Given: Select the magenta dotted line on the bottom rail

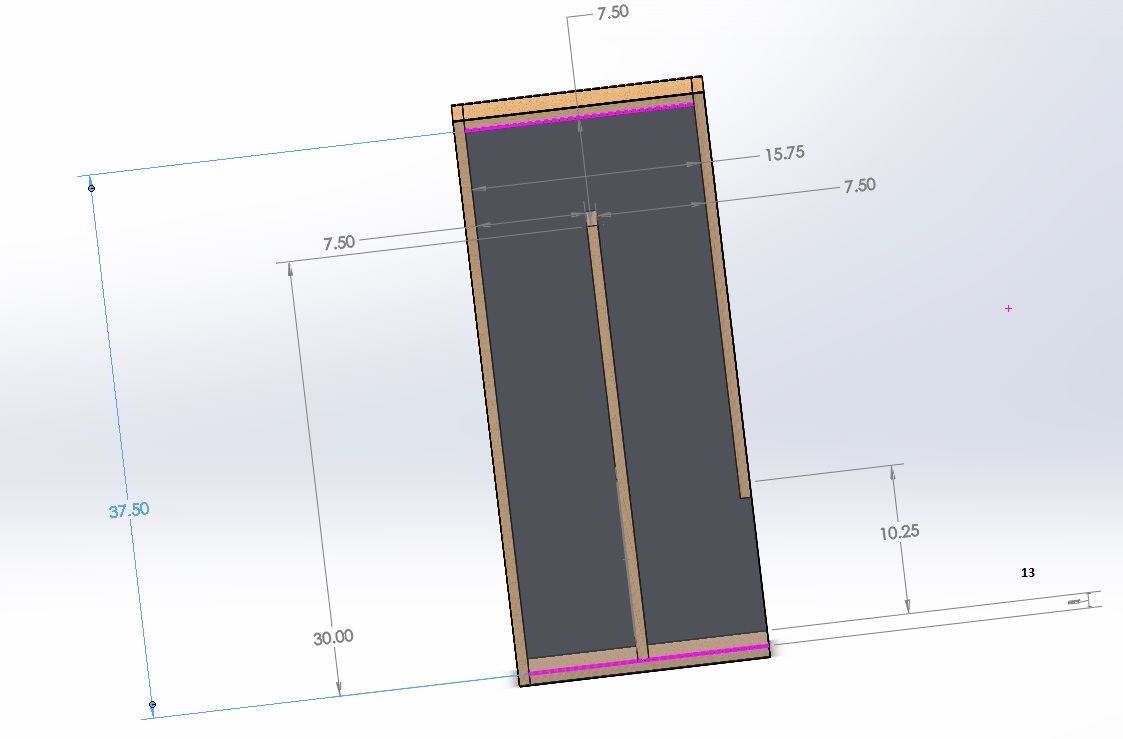Looking at the screenshot, I should pyautogui.click(x=648, y=660).
